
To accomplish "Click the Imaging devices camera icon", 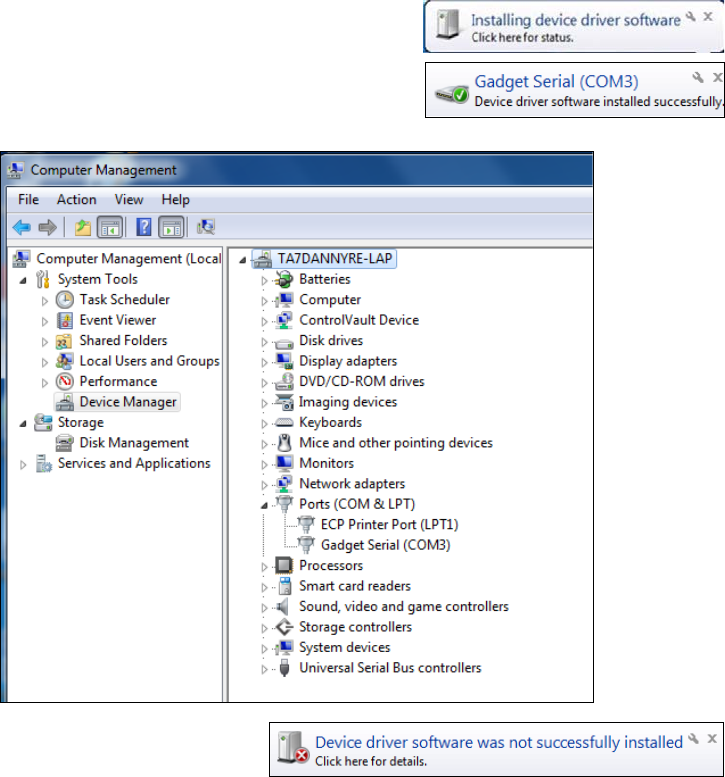I will [284, 402].
